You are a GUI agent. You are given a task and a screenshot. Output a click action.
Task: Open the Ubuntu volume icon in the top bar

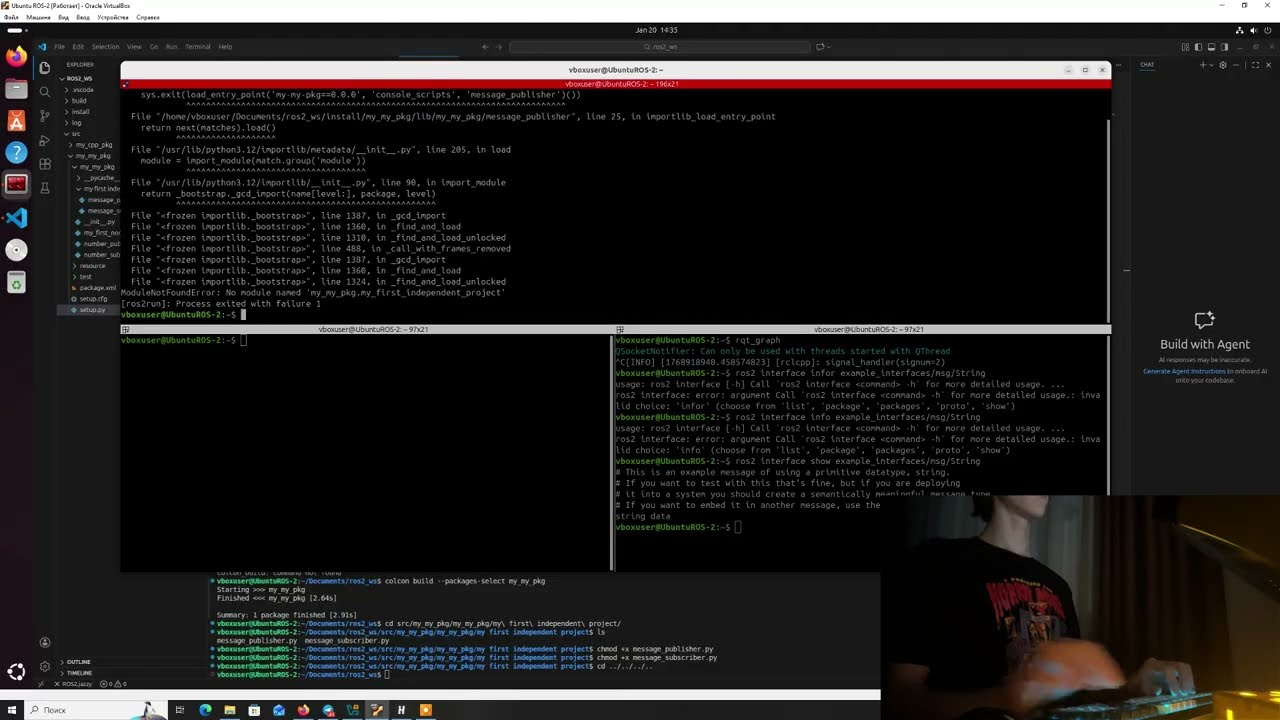pyautogui.click(x=1254, y=30)
